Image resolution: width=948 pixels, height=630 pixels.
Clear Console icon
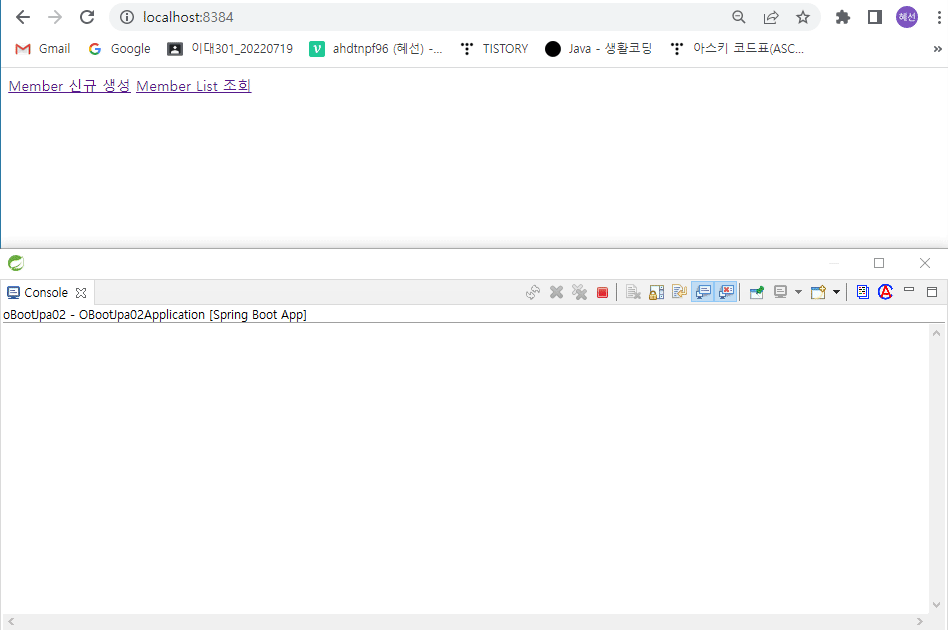pyautogui.click(x=633, y=293)
